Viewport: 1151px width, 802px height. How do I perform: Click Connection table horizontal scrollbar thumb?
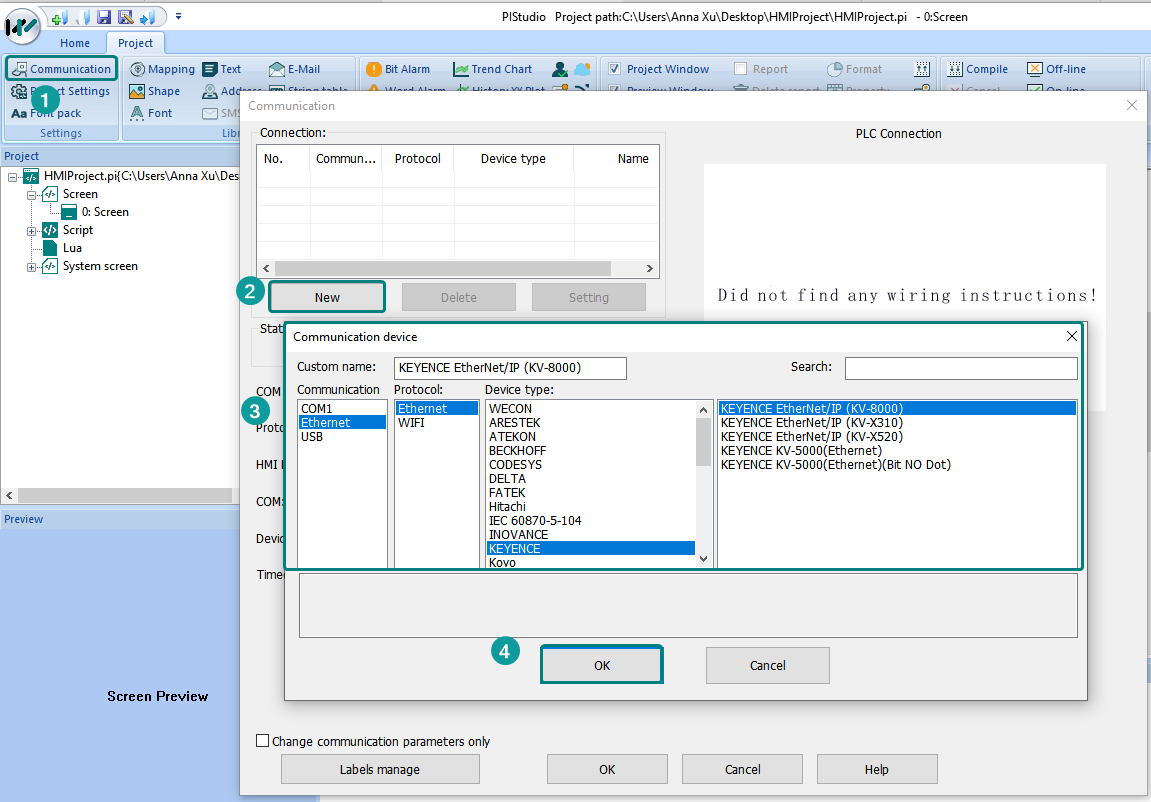pyautogui.click(x=443, y=269)
